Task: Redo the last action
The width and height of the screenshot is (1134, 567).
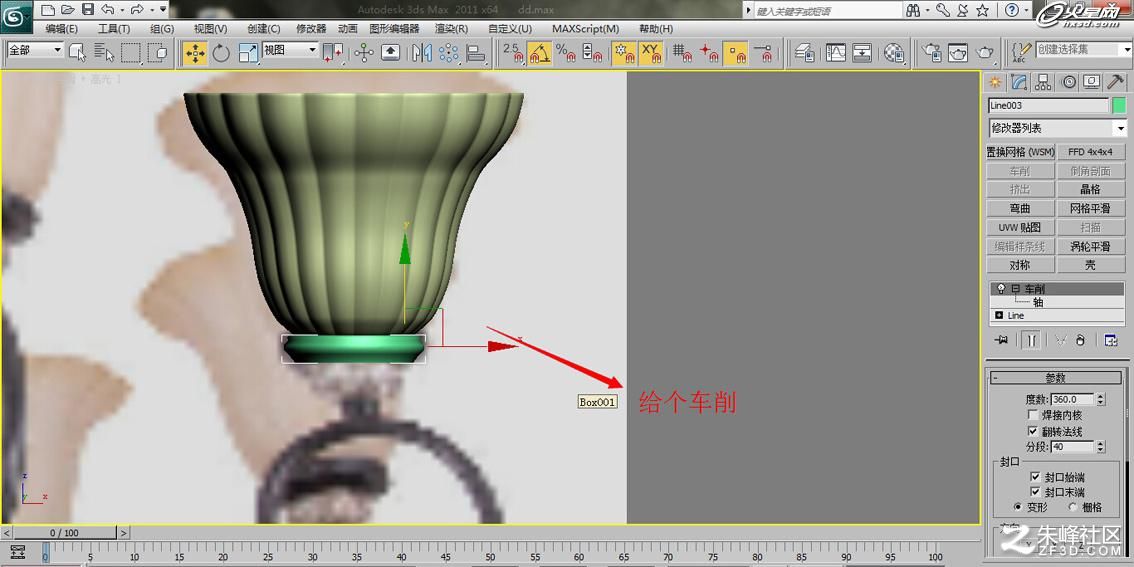Action: coord(135,9)
